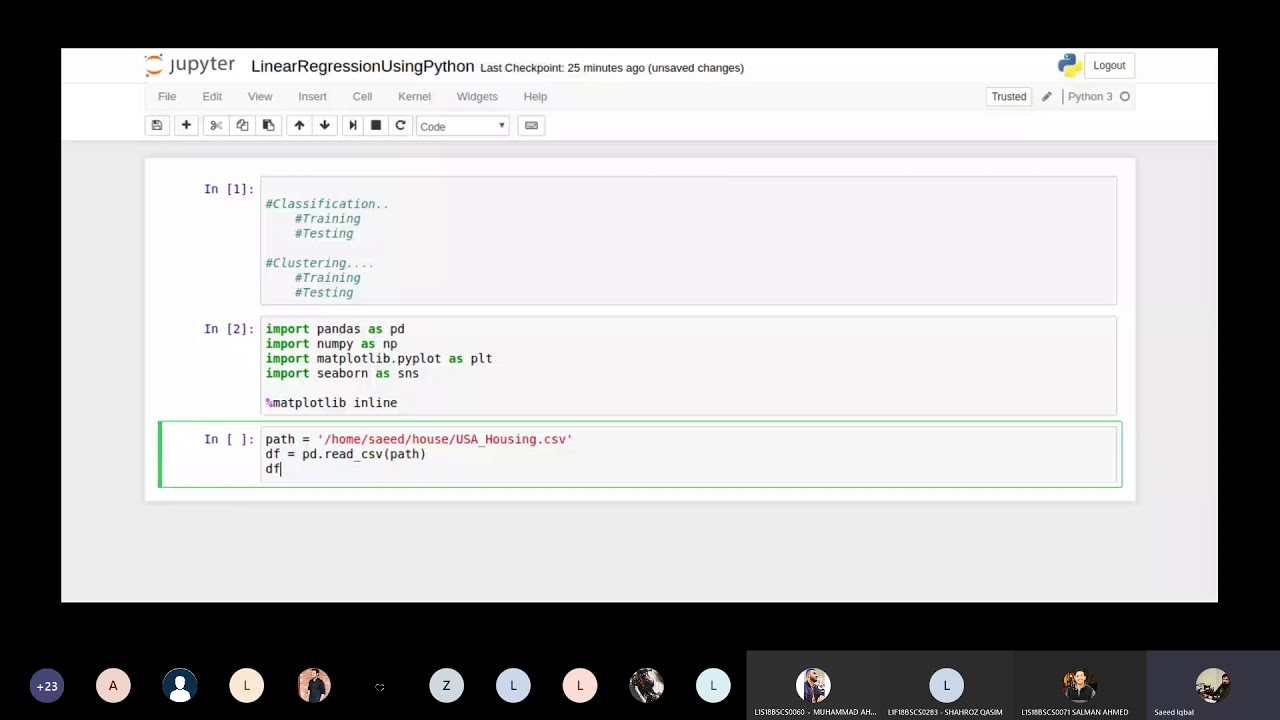Open the Widgets menu
The height and width of the screenshot is (720, 1280).
[x=477, y=97]
